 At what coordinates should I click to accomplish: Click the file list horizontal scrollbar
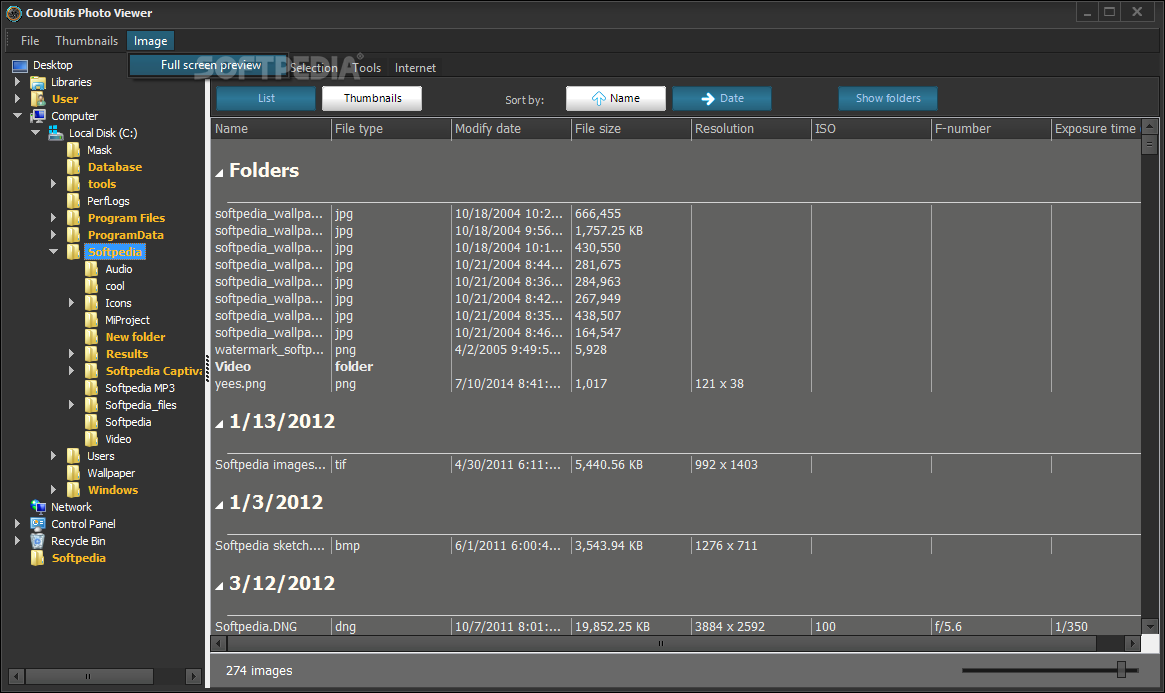click(661, 643)
